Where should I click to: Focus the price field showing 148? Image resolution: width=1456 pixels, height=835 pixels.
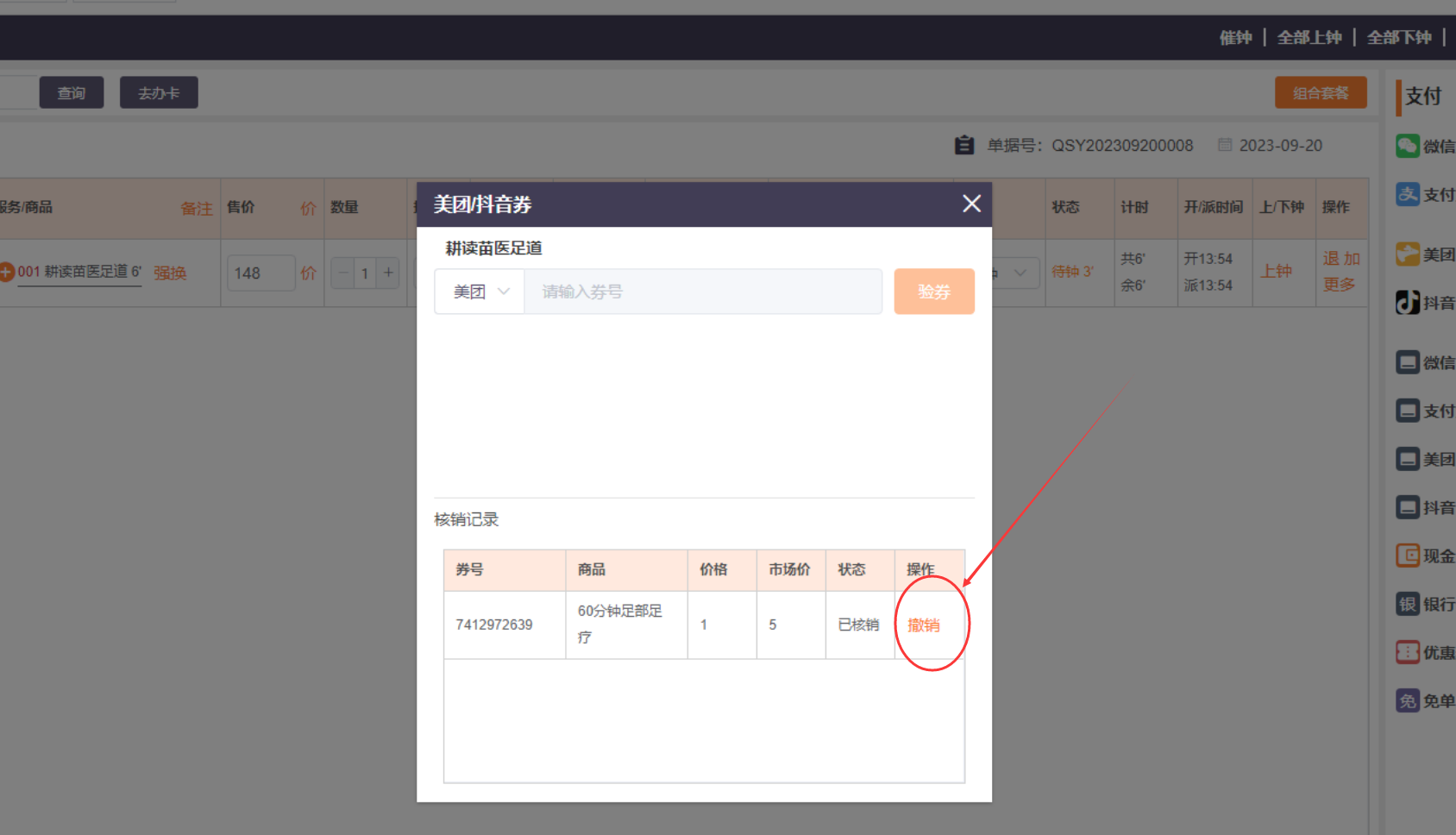pyautogui.click(x=260, y=273)
